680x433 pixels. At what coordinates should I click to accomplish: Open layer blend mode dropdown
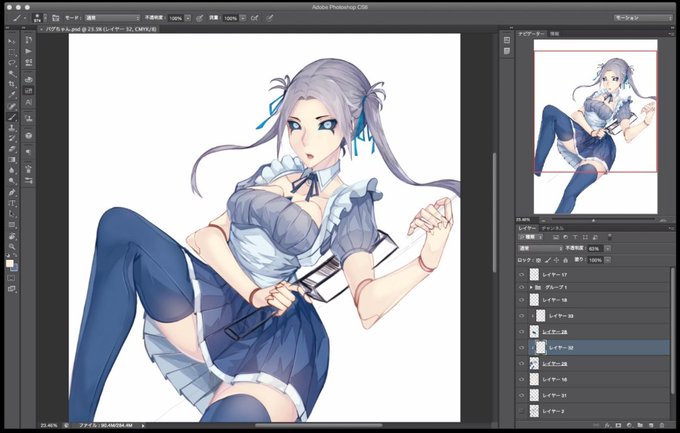[x=540, y=249]
